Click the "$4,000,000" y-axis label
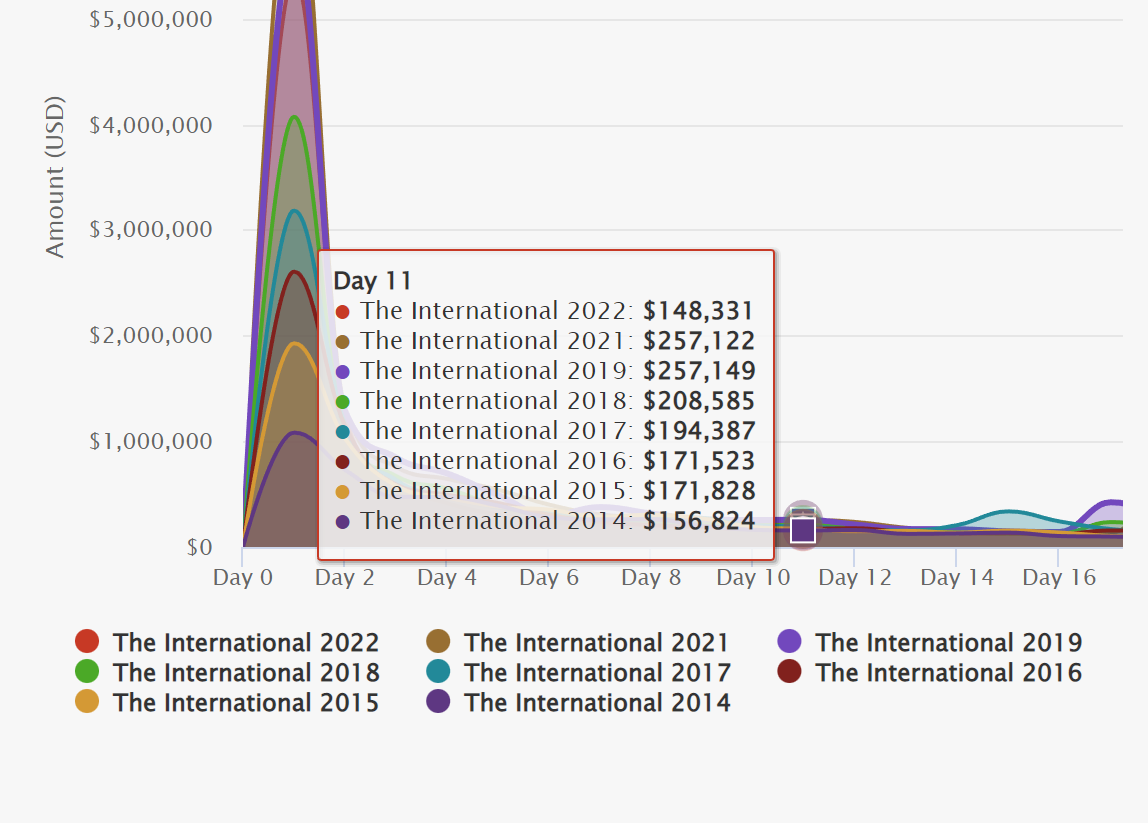This screenshot has height=823, width=1148. 151,126
